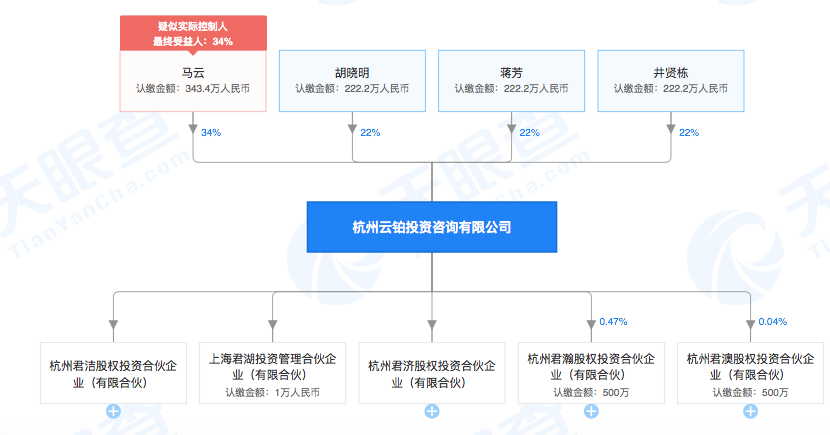The width and height of the screenshot is (830, 435).
Task: Open the 上海君湖投资管理合伙企业 company card
Action: [273, 373]
